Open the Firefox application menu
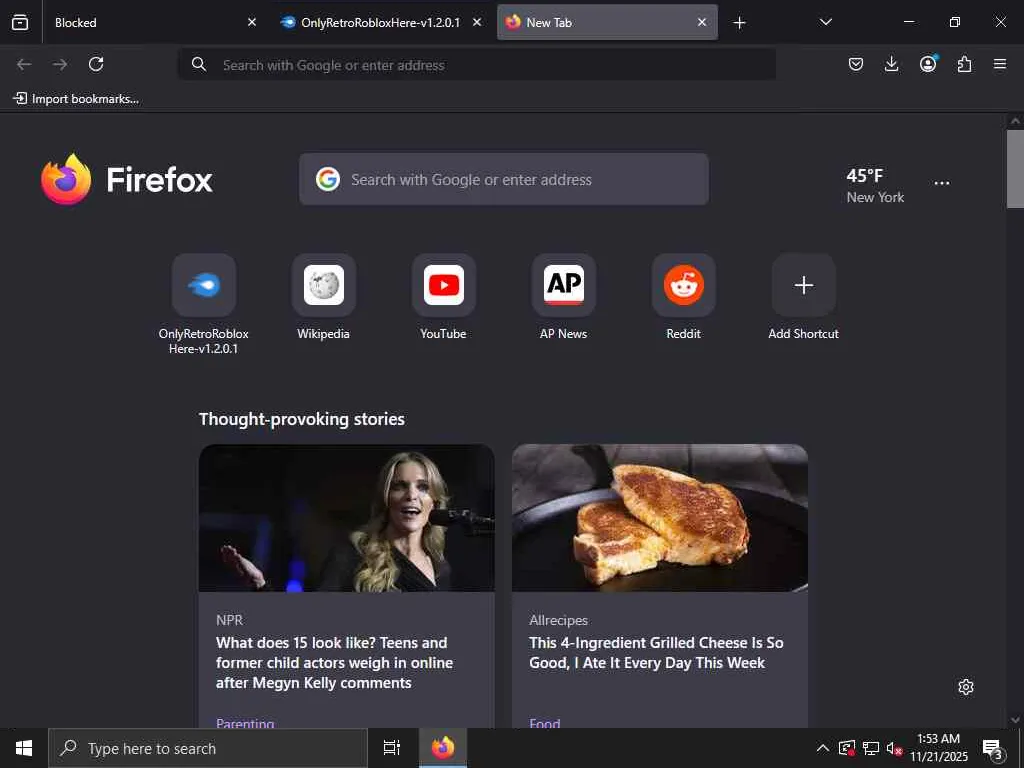The width and height of the screenshot is (1024, 768). click(x=1000, y=64)
